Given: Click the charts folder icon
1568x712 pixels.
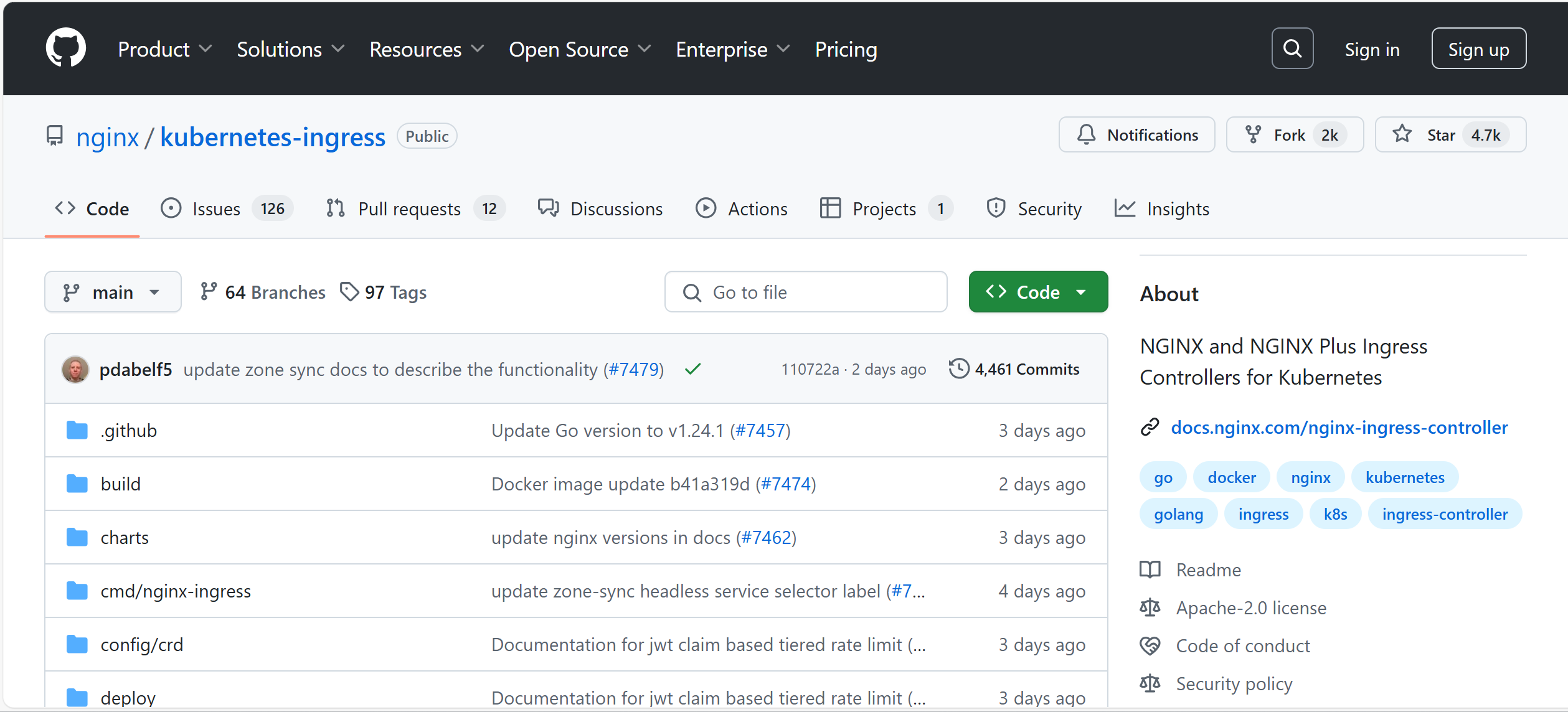Looking at the screenshot, I should [77, 537].
